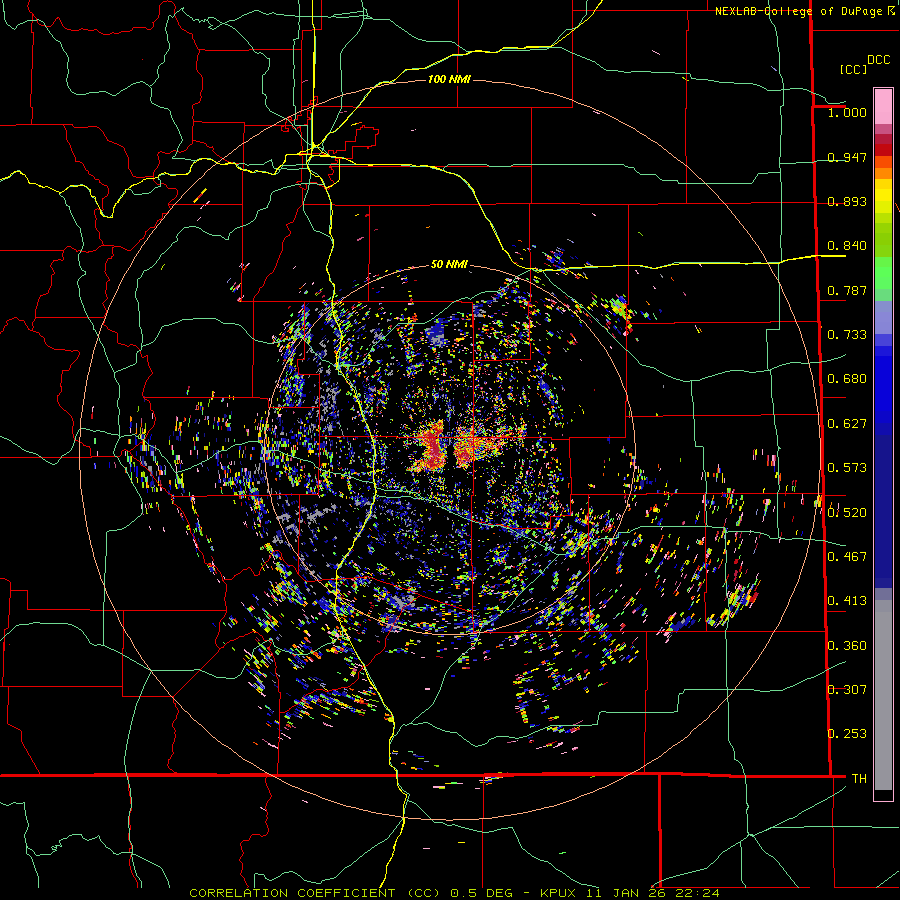Select the 0.360 legend value

coord(847,645)
